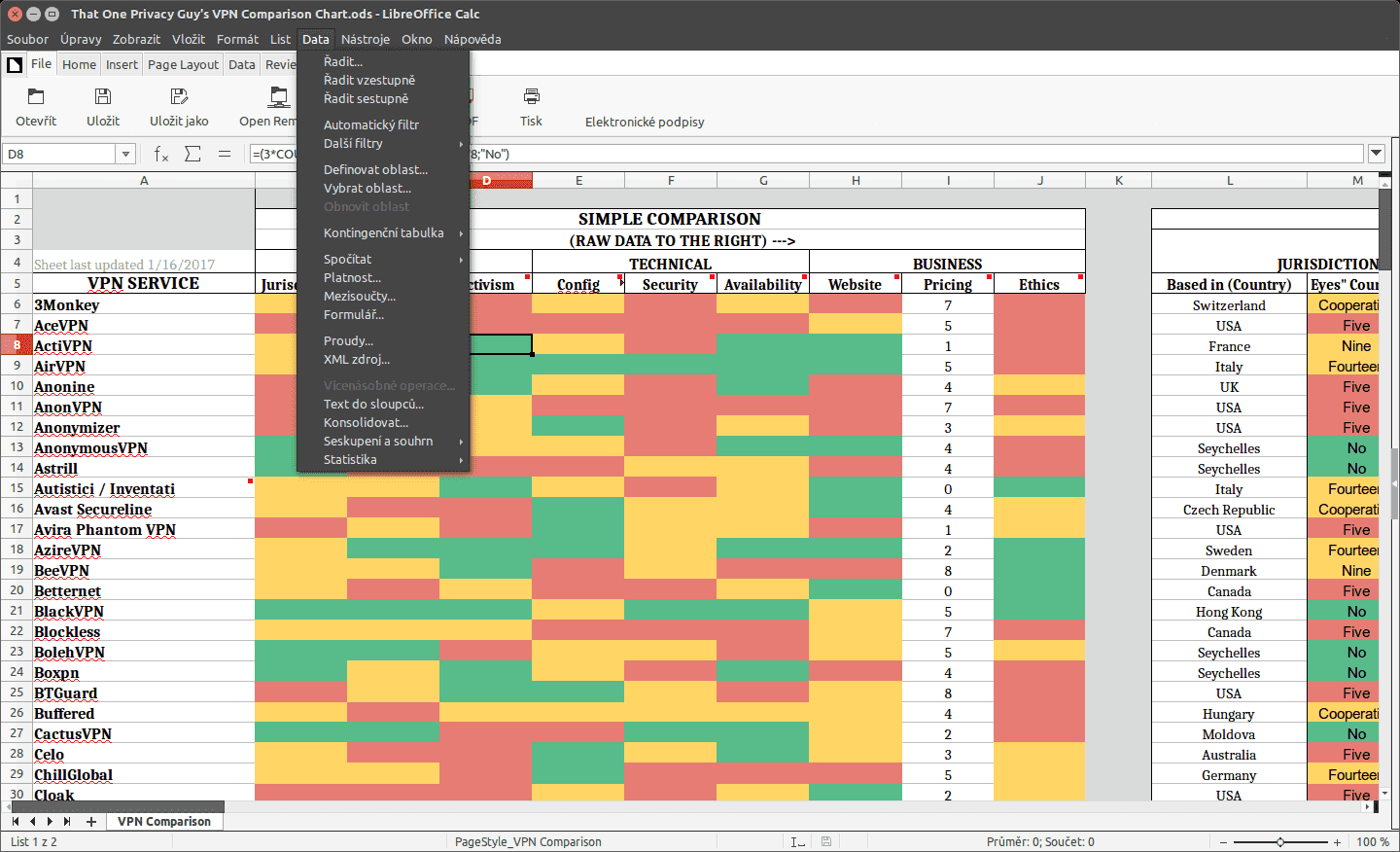
Task: Expand the Spočítat submenu
Action: click(383, 260)
